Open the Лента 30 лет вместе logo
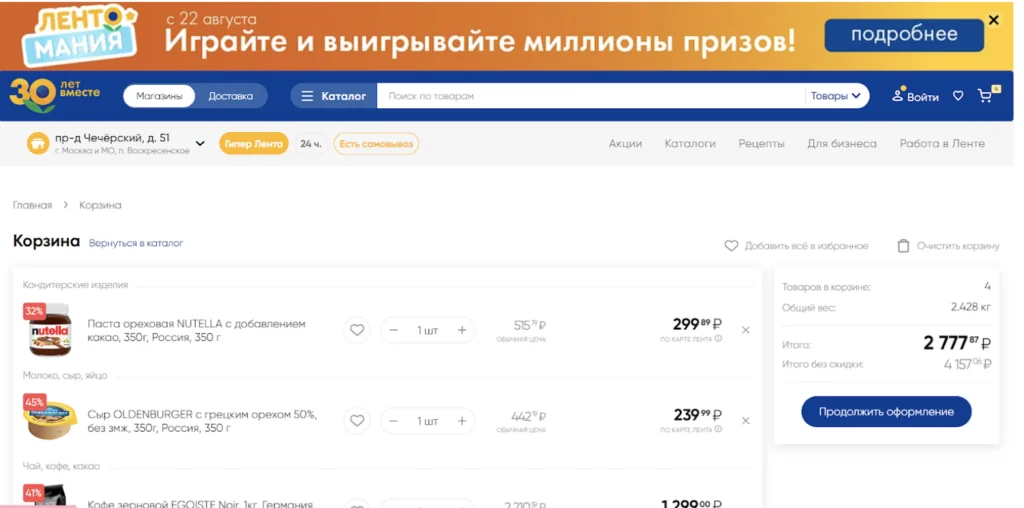The image size is (1024, 508). [54, 95]
